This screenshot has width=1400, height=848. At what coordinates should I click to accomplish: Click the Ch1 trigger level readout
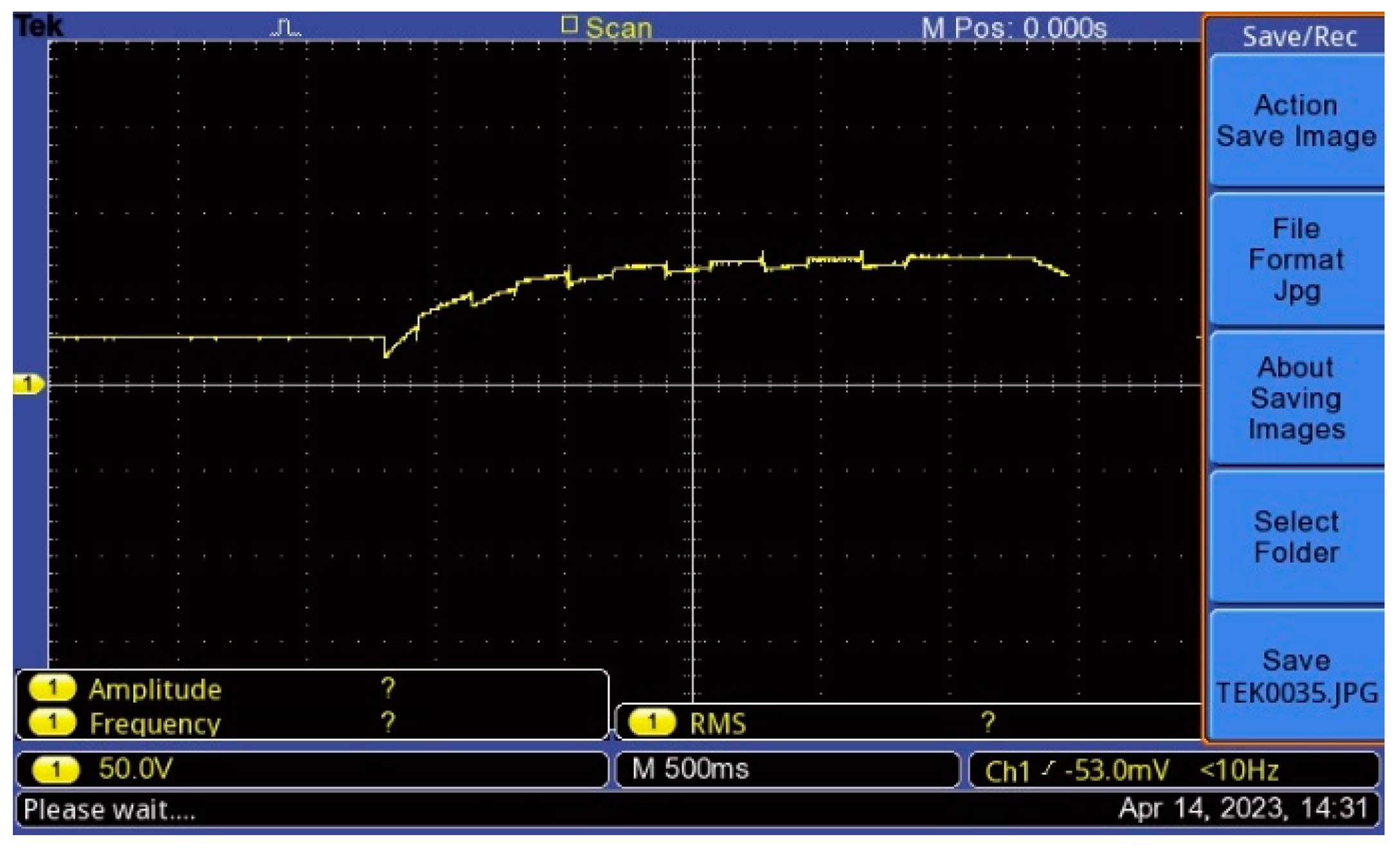tap(1076, 770)
